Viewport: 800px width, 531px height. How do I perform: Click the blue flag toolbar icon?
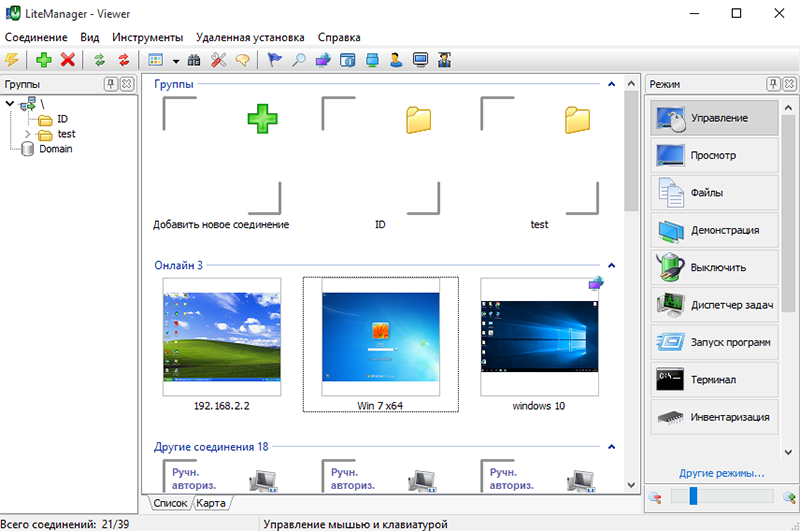275,60
